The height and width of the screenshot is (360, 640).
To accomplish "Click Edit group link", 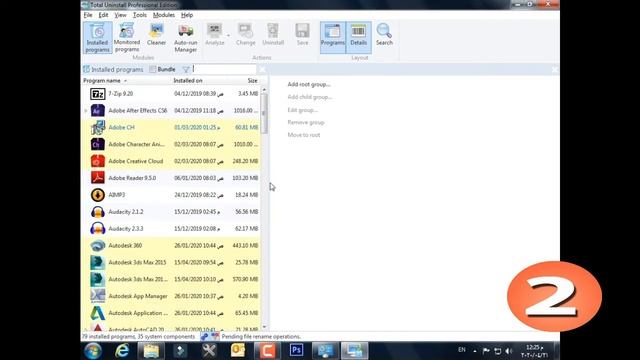I will tap(302, 110).
